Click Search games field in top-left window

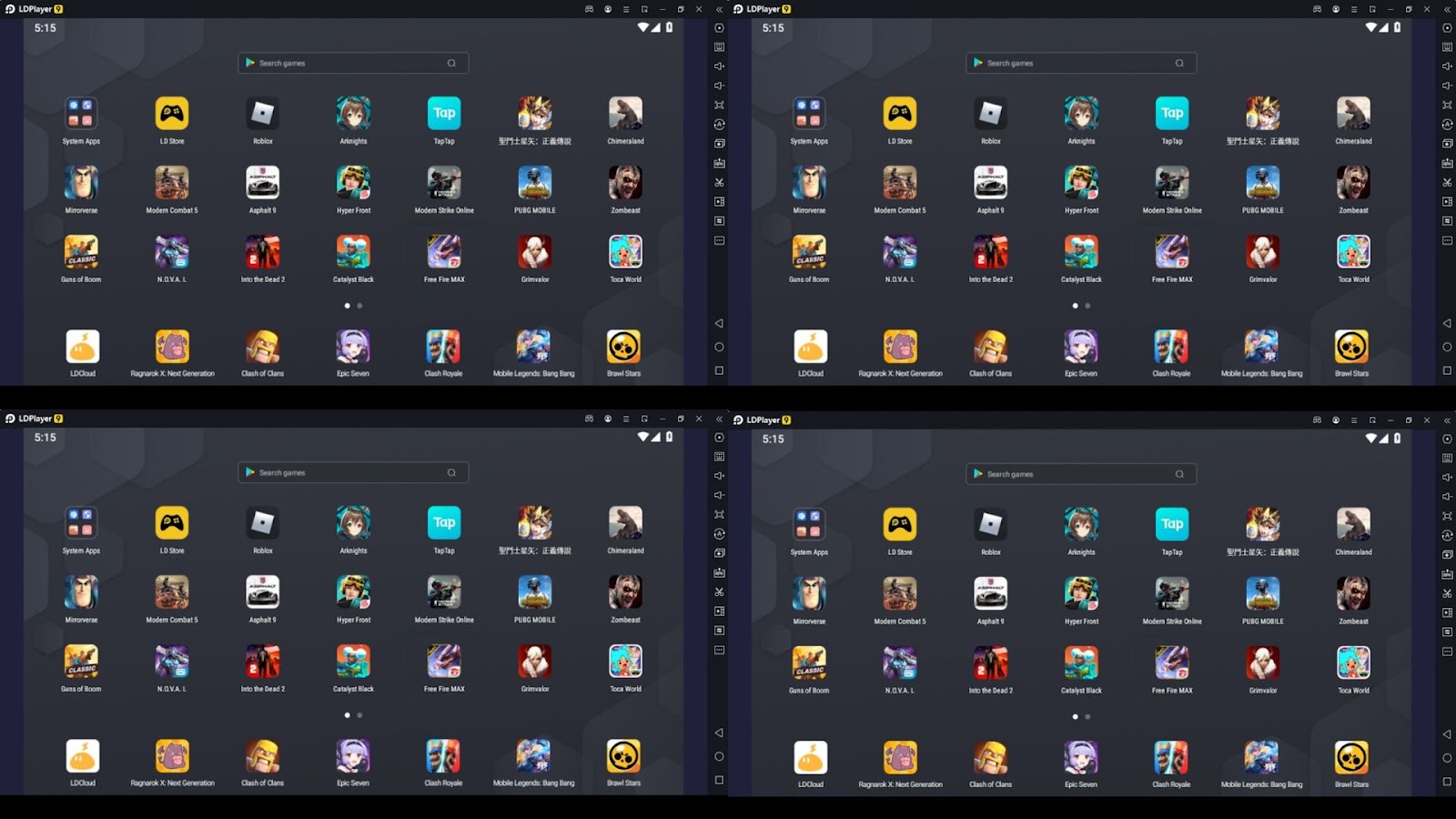(353, 63)
